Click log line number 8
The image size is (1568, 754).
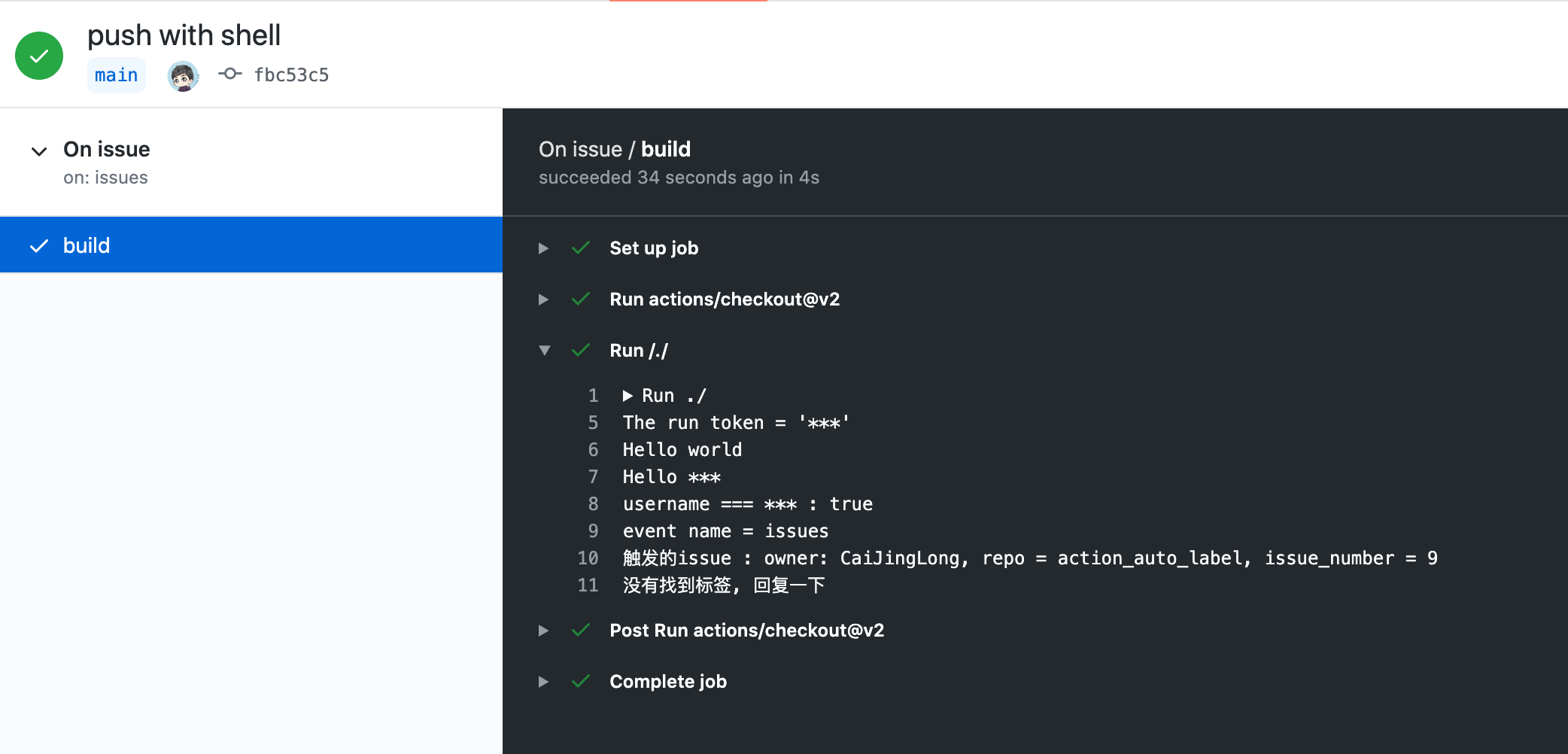pyautogui.click(x=593, y=504)
